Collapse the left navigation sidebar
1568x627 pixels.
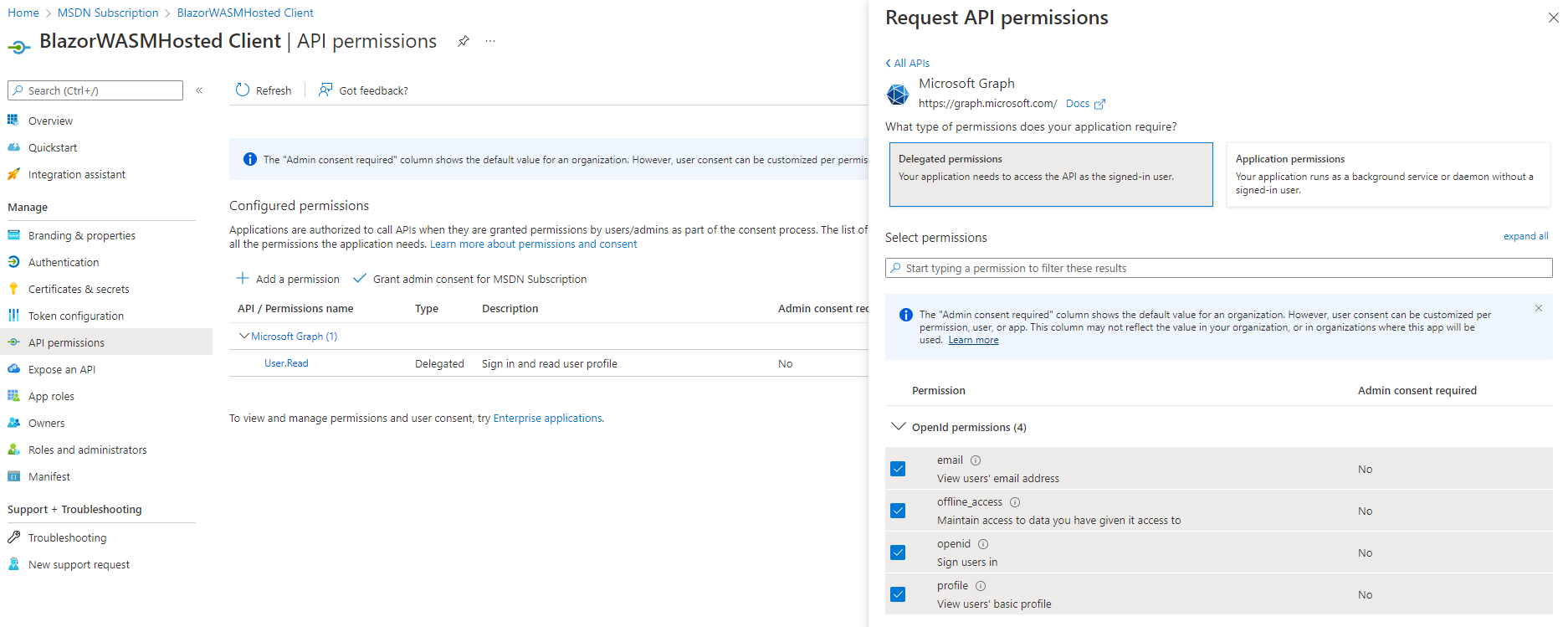pyautogui.click(x=199, y=90)
